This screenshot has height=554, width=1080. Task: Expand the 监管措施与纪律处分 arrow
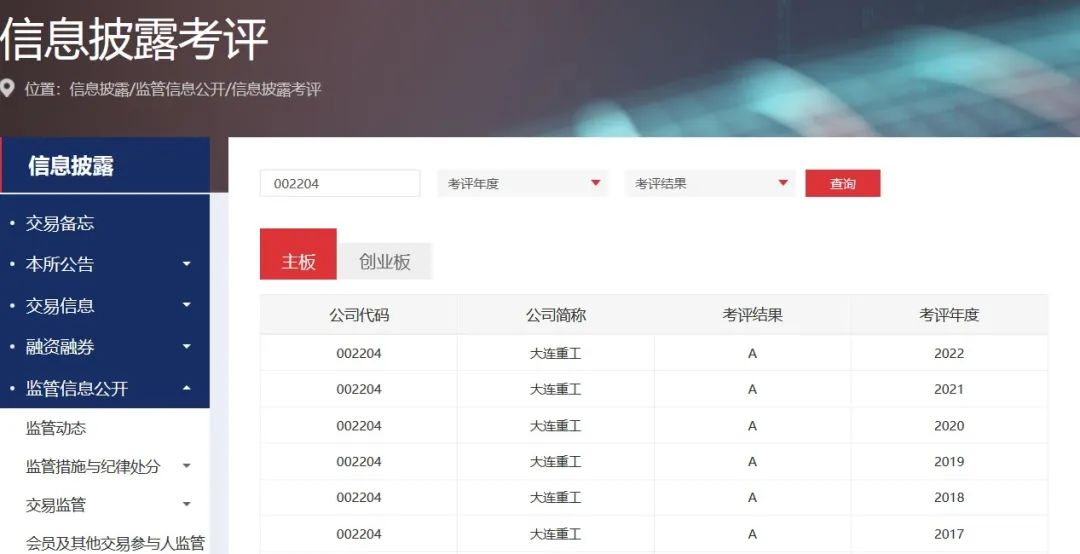187,466
